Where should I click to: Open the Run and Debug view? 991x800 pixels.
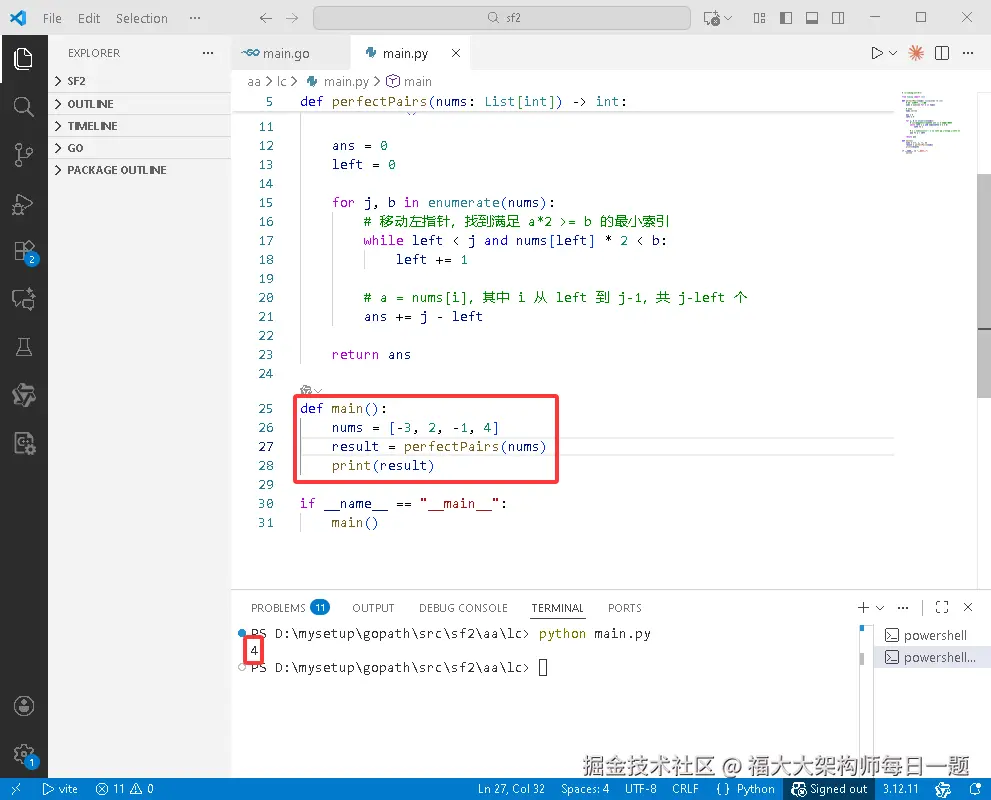[23, 203]
